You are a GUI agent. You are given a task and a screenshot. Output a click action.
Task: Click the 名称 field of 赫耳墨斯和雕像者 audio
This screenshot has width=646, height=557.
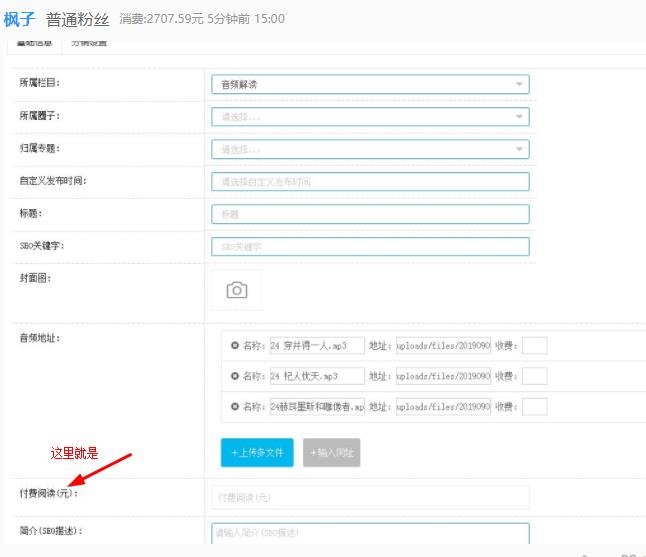(x=317, y=407)
